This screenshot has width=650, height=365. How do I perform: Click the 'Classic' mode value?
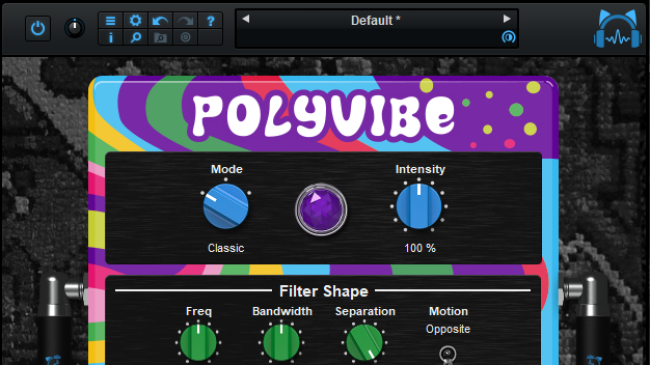(226, 248)
